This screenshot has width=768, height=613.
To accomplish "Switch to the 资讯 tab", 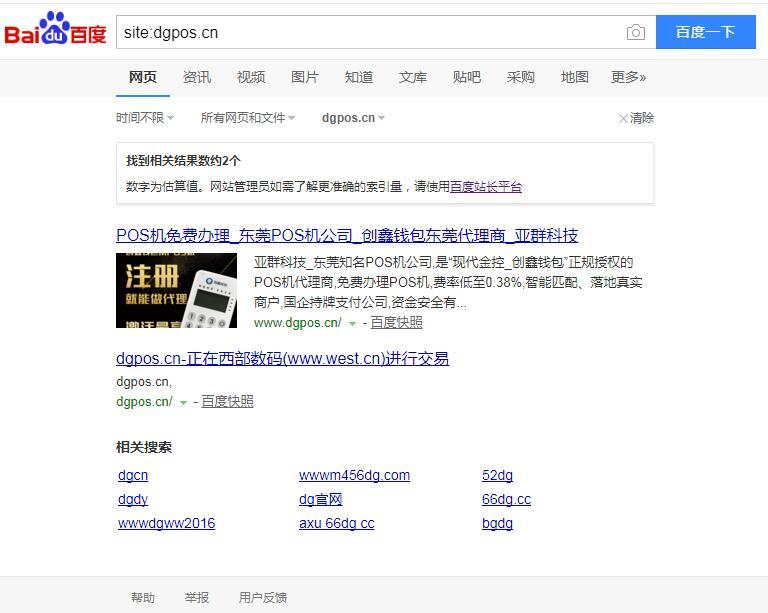I will click(x=197, y=77).
